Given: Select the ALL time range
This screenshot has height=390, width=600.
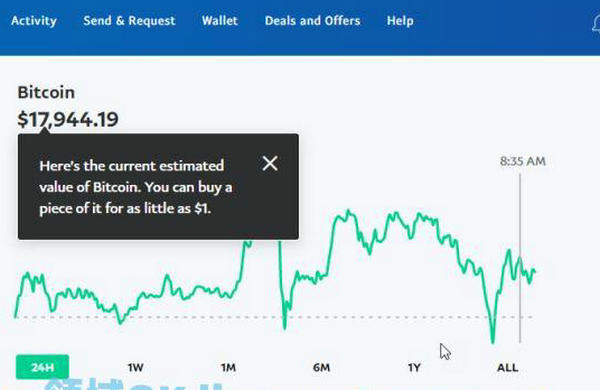Looking at the screenshot, I should pyautogui.click(x=507, y=367).
